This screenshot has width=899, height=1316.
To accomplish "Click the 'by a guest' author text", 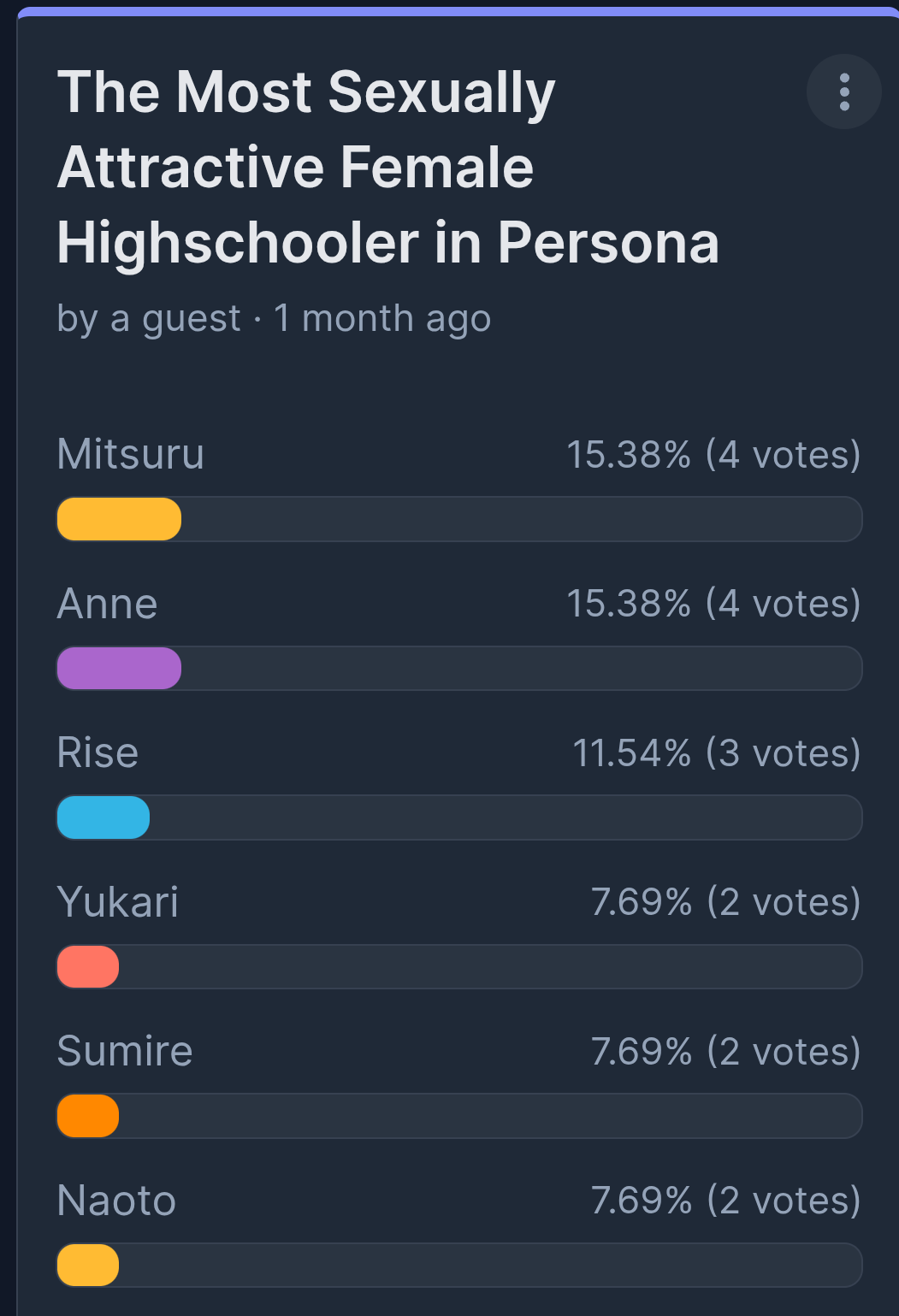I will tap(149, 319).
